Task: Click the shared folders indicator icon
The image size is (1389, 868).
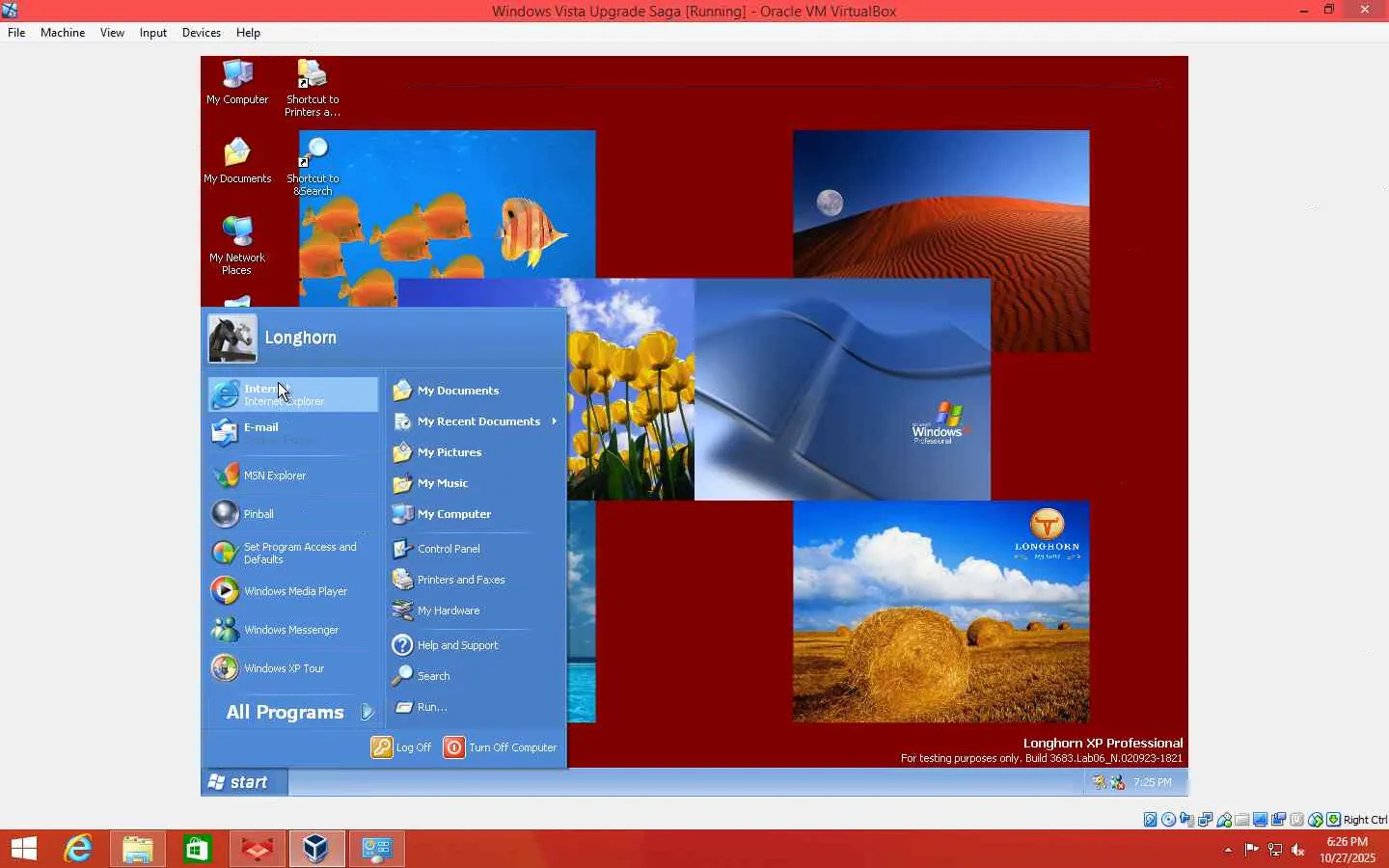Action: pyautogui.click(x=1242, y=820)
